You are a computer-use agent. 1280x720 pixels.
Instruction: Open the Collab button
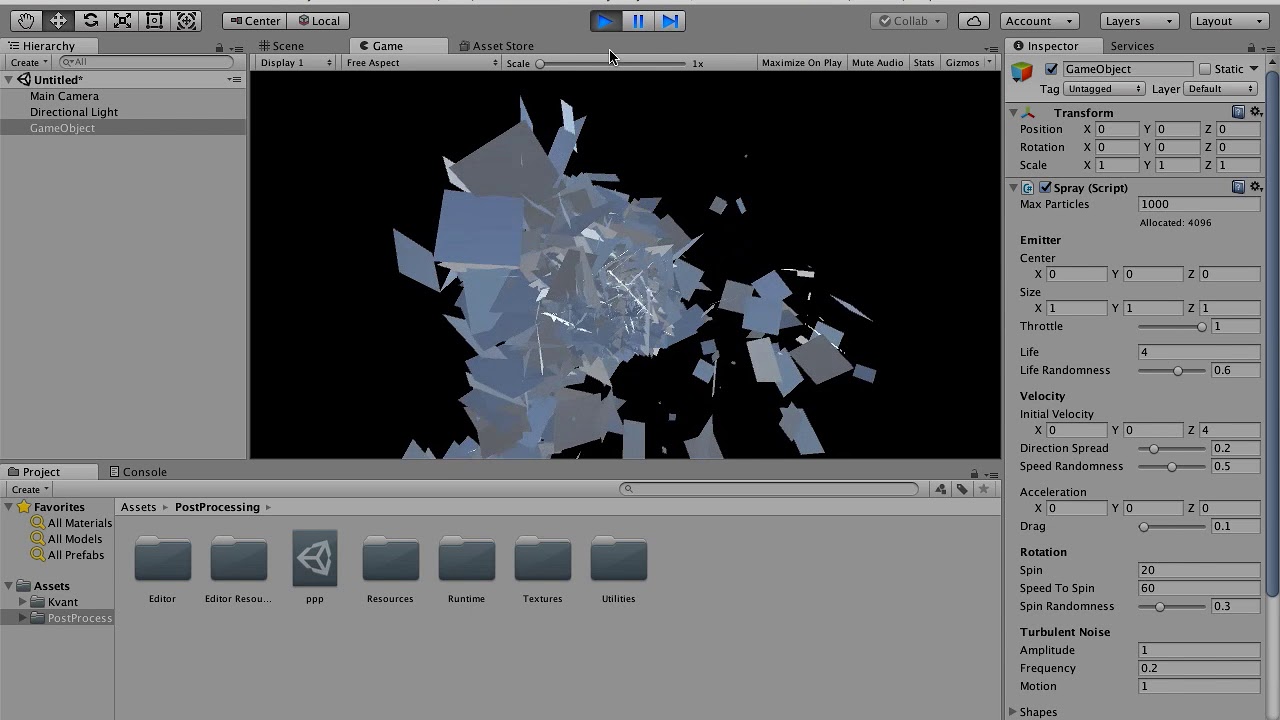pos(910,20)
